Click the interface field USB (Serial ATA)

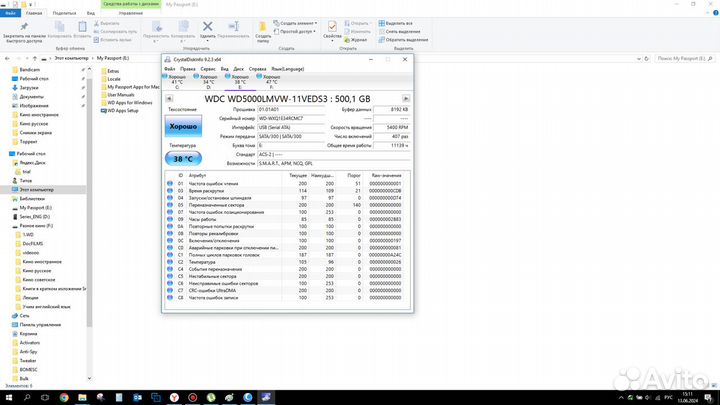[x=291, y=128]
